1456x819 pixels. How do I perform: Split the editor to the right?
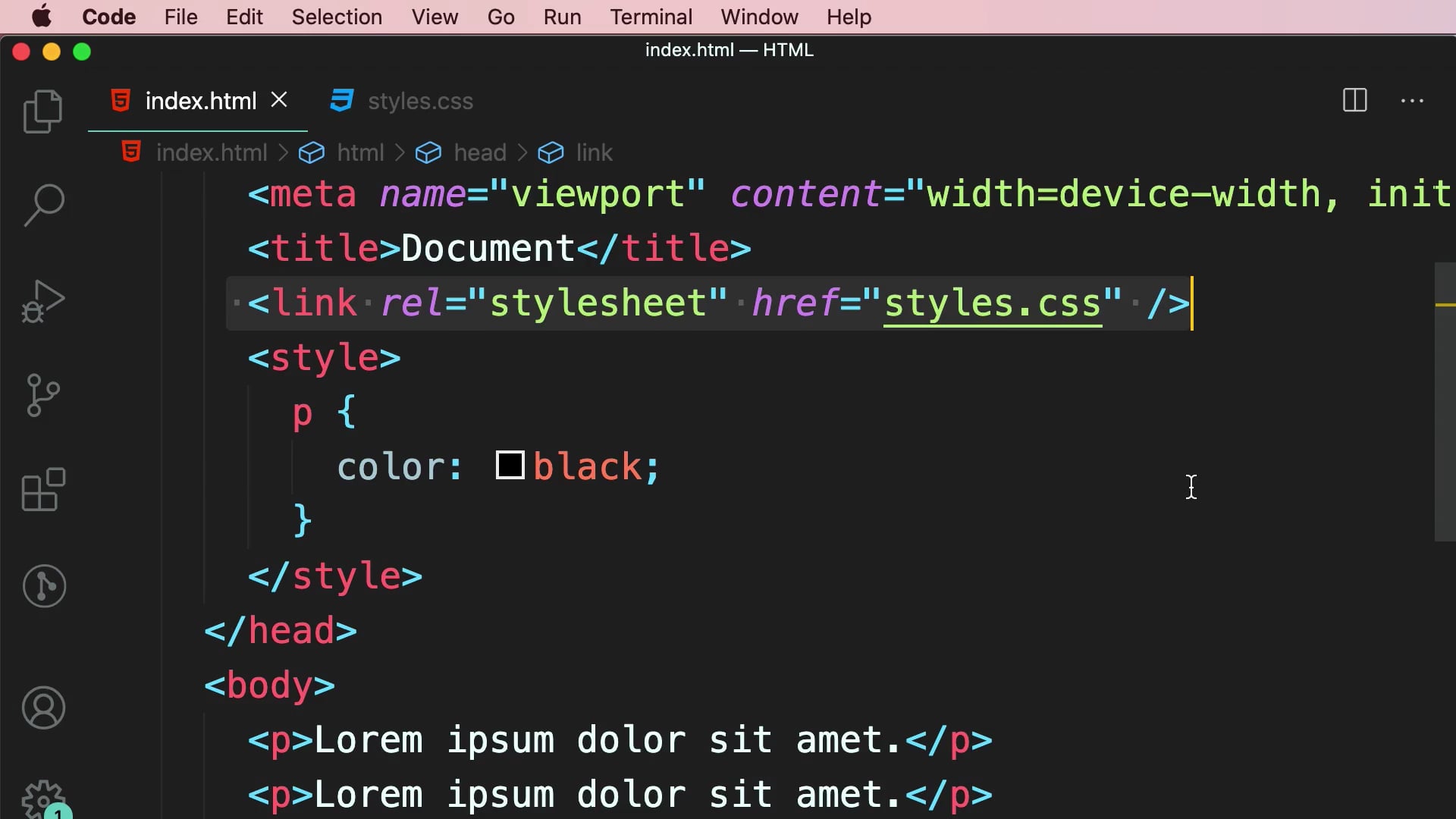point(1354,100)
